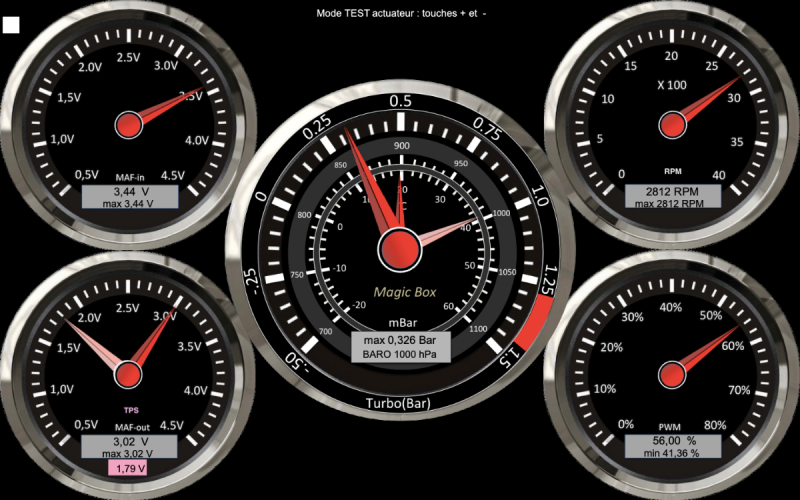
Task: Click the red center hub of MAF-in gauge
Action: (x=129, y=125)
